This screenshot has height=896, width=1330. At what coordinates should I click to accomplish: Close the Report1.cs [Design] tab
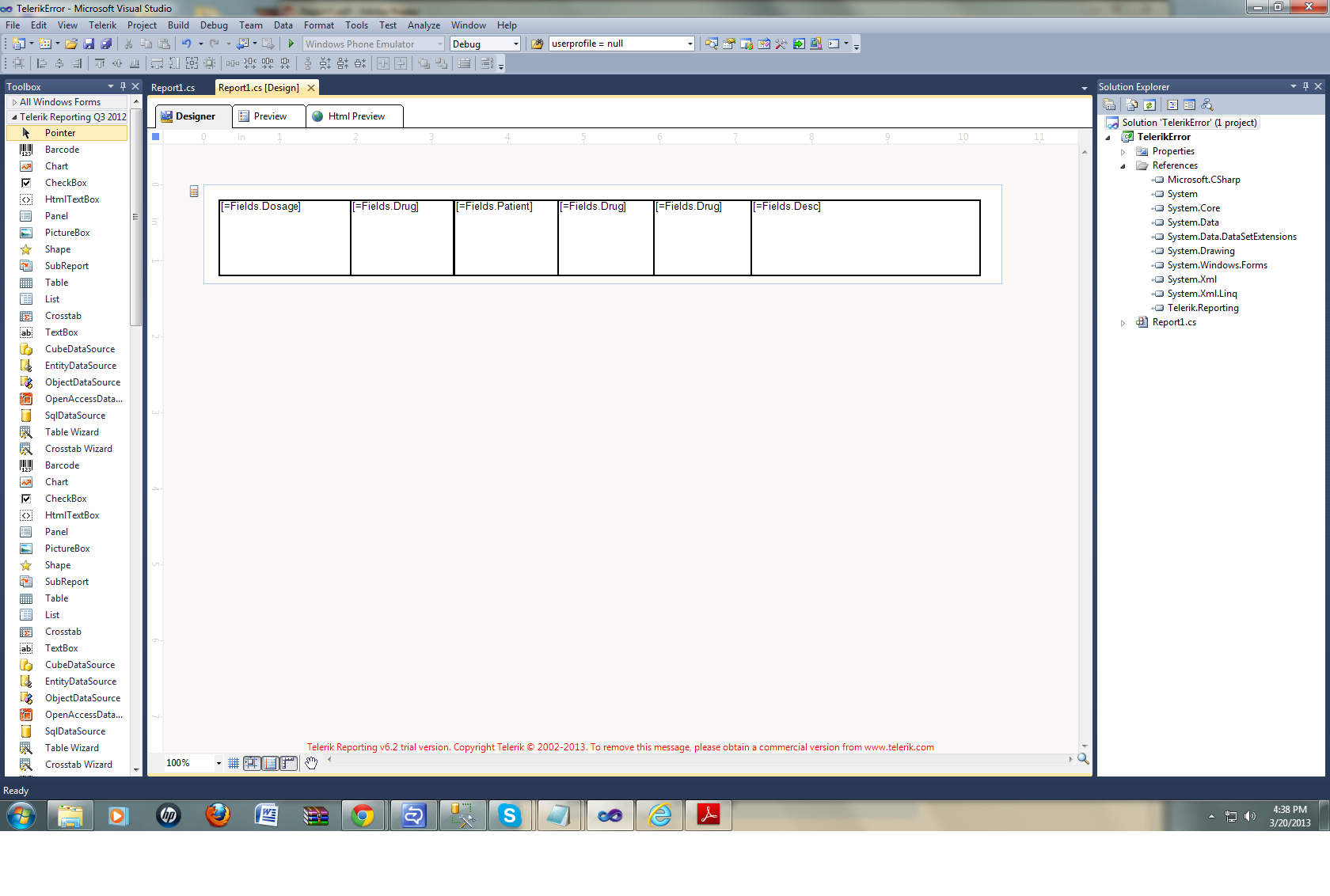coord(311,88)
